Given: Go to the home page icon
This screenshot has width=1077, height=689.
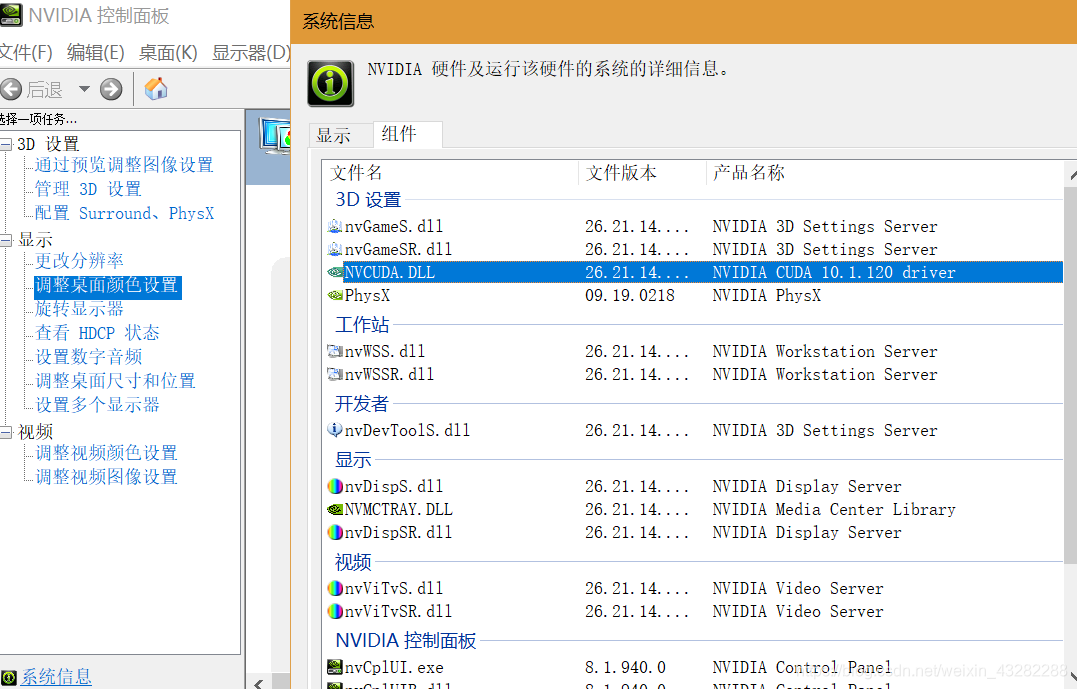Looking at the screenshot, I should point(156,89).
